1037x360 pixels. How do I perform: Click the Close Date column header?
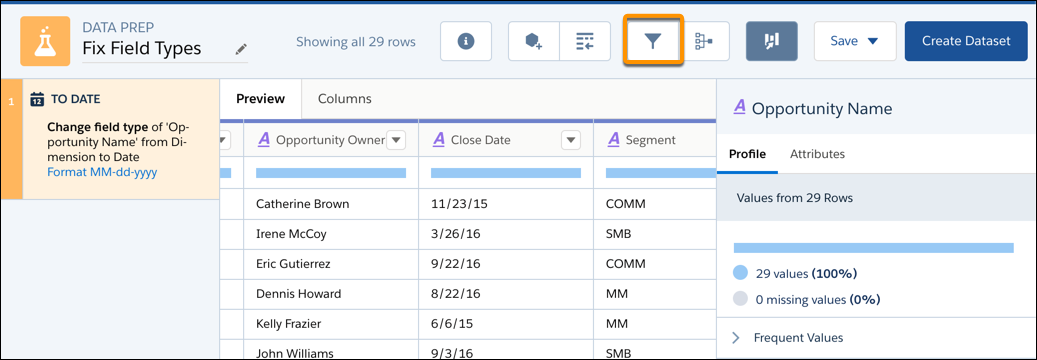pyautogui.click(x=506, y=140)
